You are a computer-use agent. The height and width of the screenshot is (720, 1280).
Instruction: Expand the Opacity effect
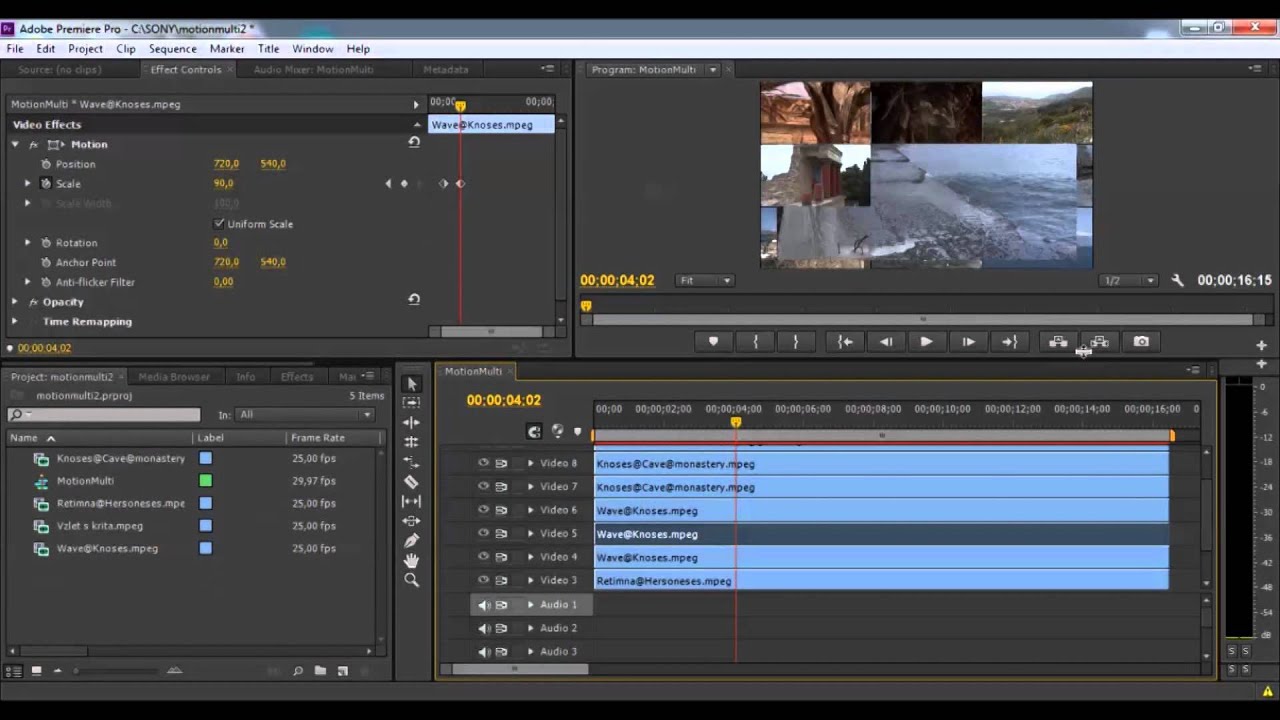click(15, 301)
